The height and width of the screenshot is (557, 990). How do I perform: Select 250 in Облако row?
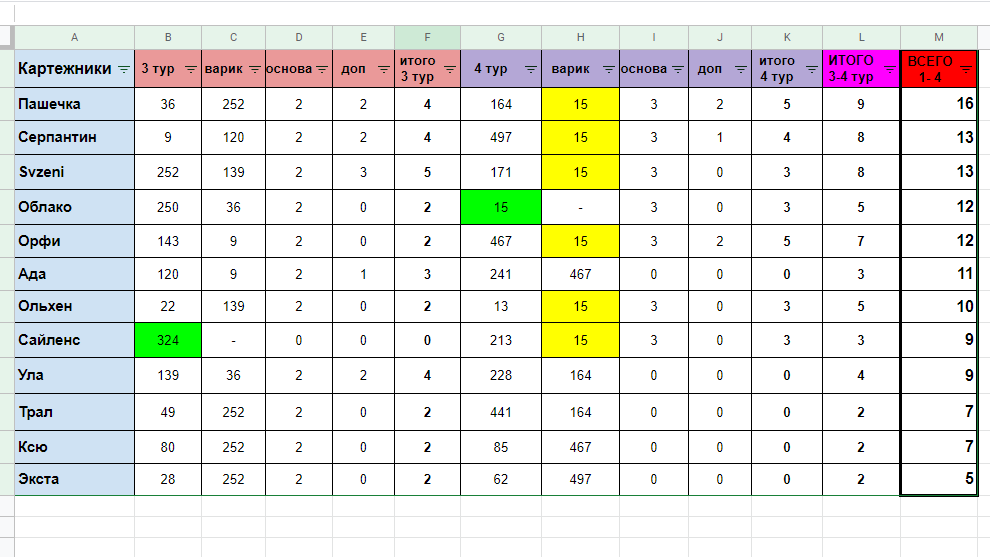tap(168, 207)
